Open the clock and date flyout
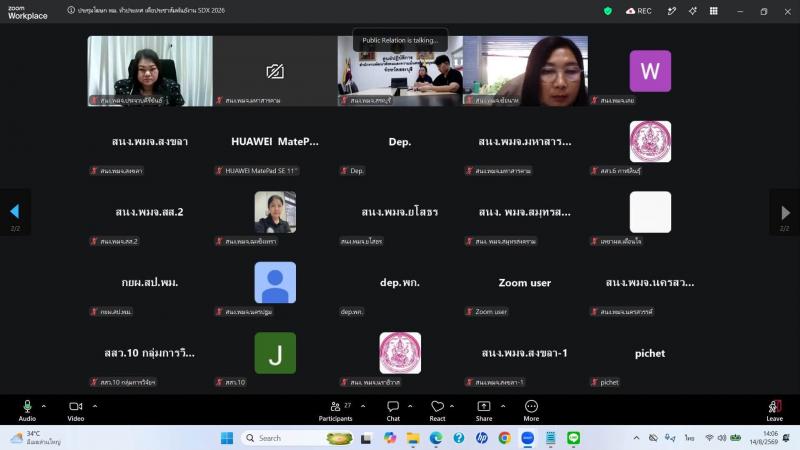The height and width of the screenshot is (450, 800). point(764,438)
